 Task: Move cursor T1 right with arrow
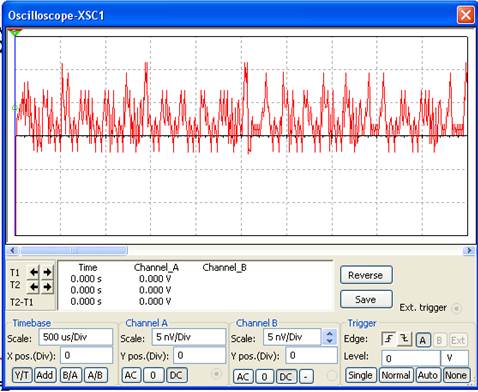(48, 272)
